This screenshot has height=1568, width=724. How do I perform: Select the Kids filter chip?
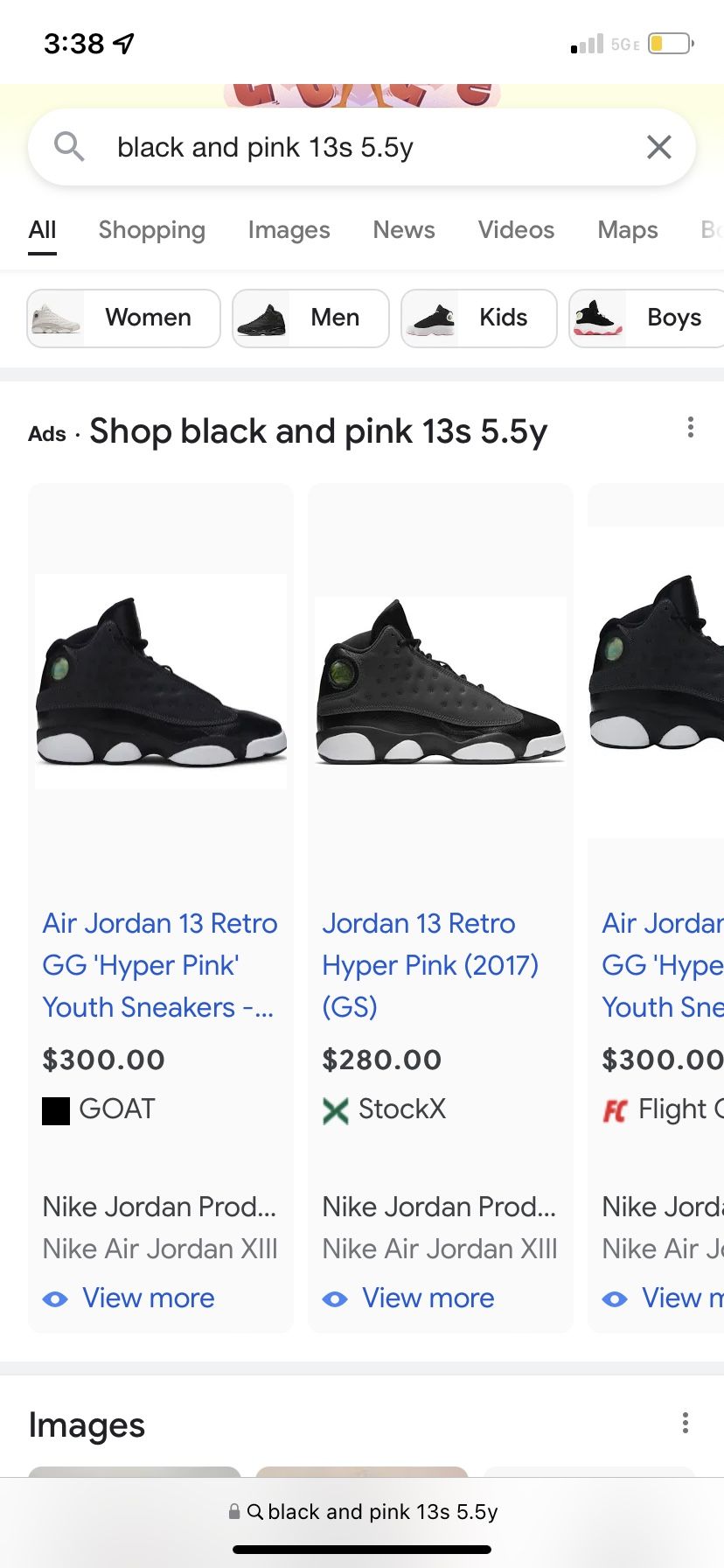click(x=479, y=318)
